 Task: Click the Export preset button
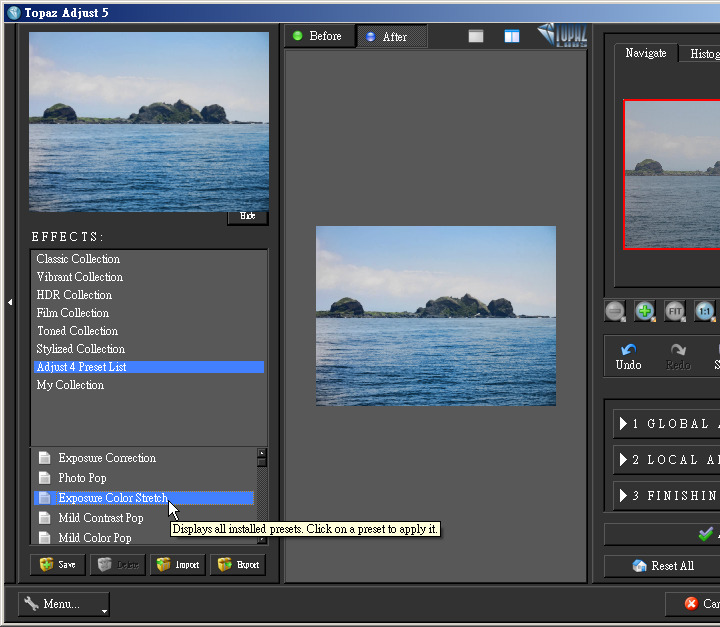click(x=238, y=565)
